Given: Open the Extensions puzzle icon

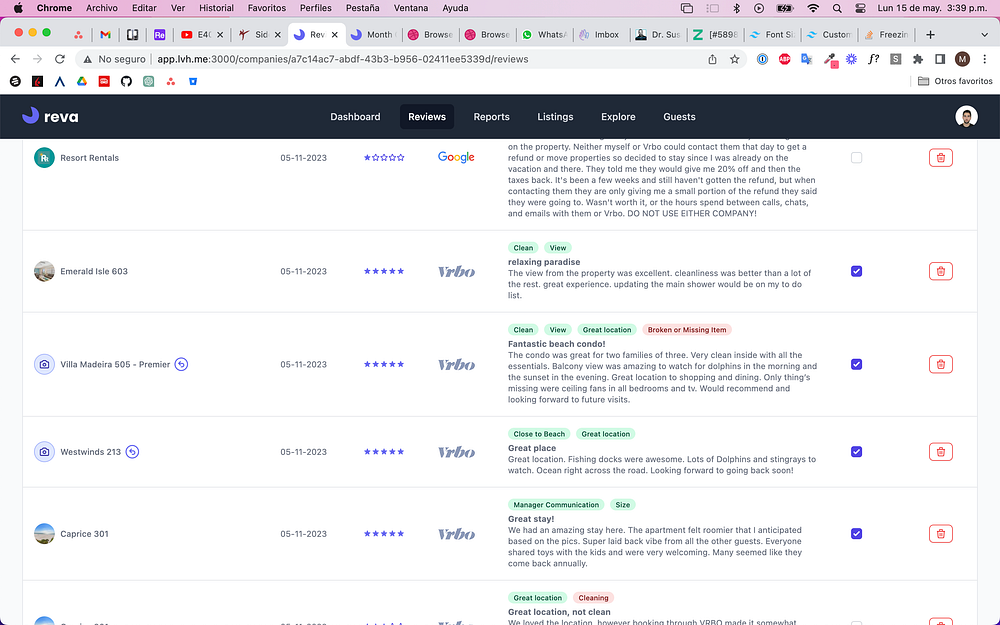Looking at the screenshot, I should (x=918, y=59).
